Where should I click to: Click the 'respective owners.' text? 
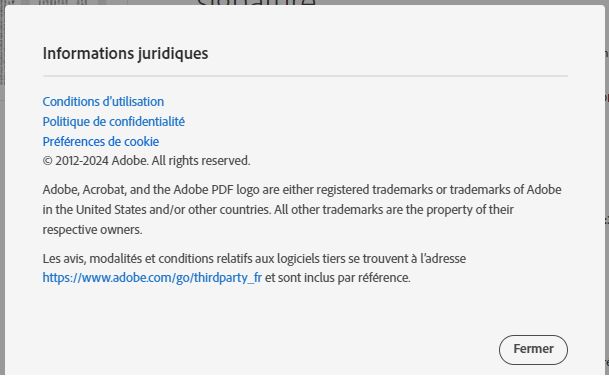(92, 229)
